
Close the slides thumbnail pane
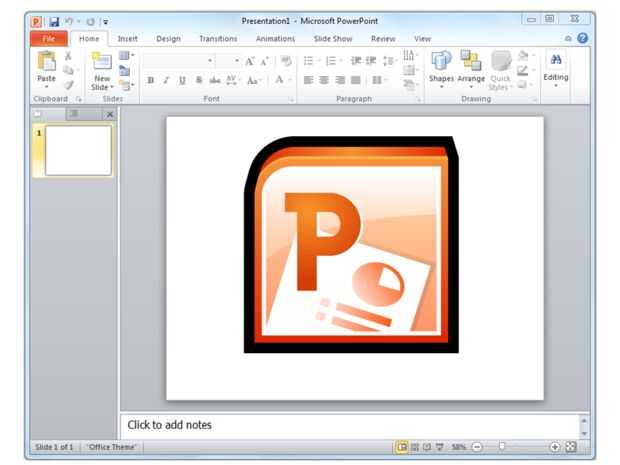pyautogui.click(x=110, y=115)
